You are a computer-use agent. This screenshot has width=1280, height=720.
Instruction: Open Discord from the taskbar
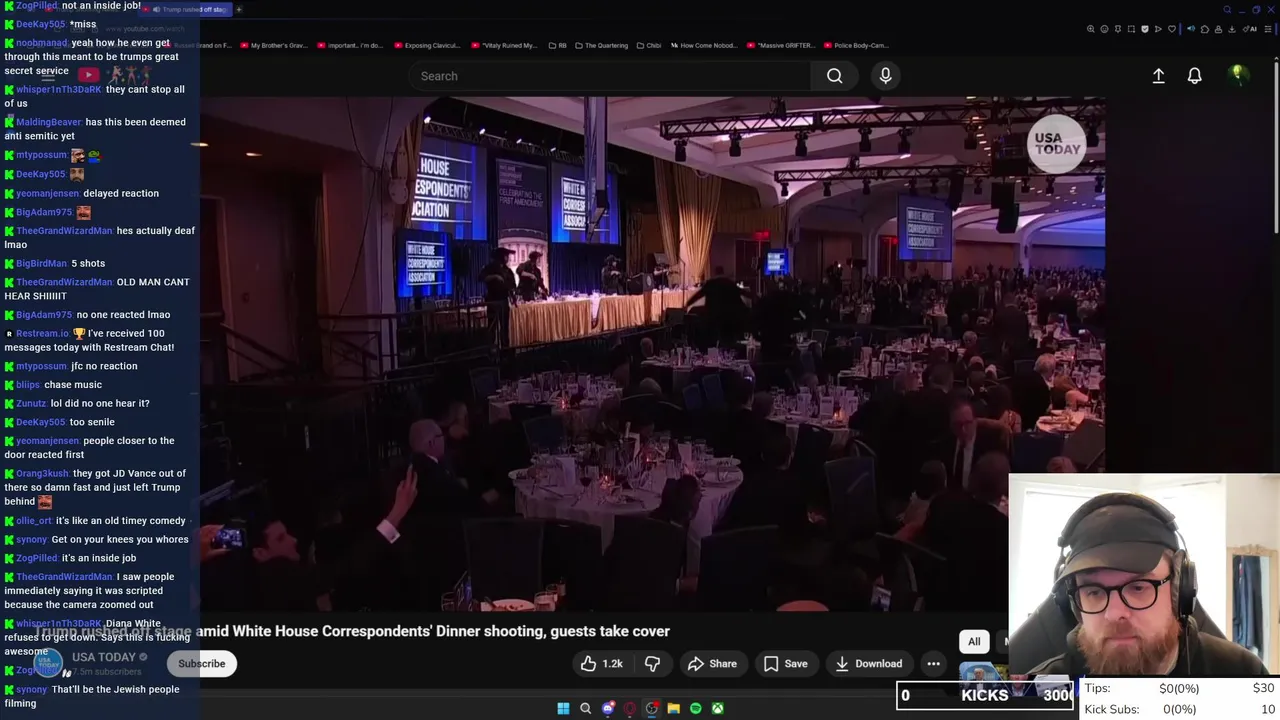click(608, 708)
